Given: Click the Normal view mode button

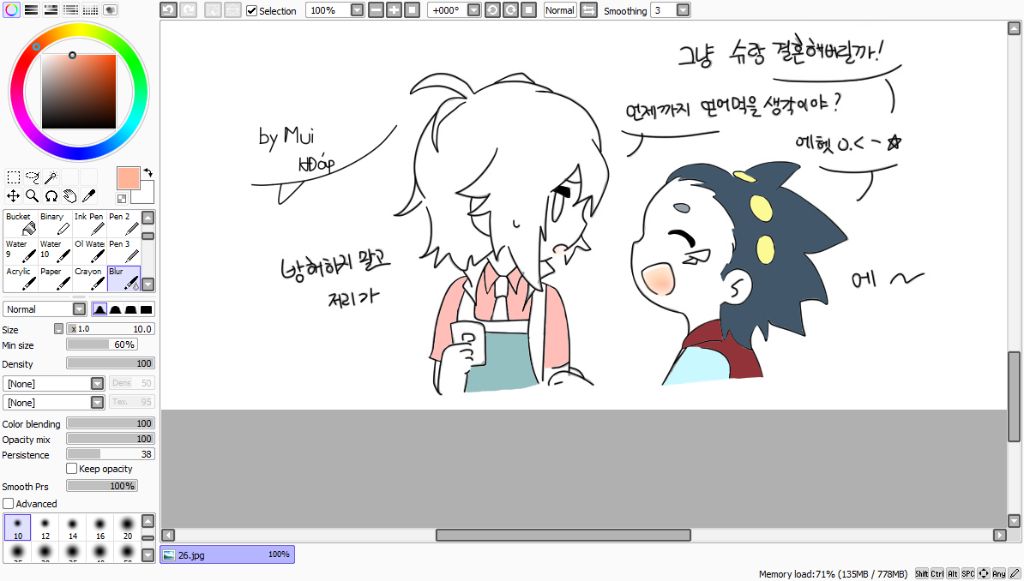Looking at the screenshot, I should (x=560, y=10).
